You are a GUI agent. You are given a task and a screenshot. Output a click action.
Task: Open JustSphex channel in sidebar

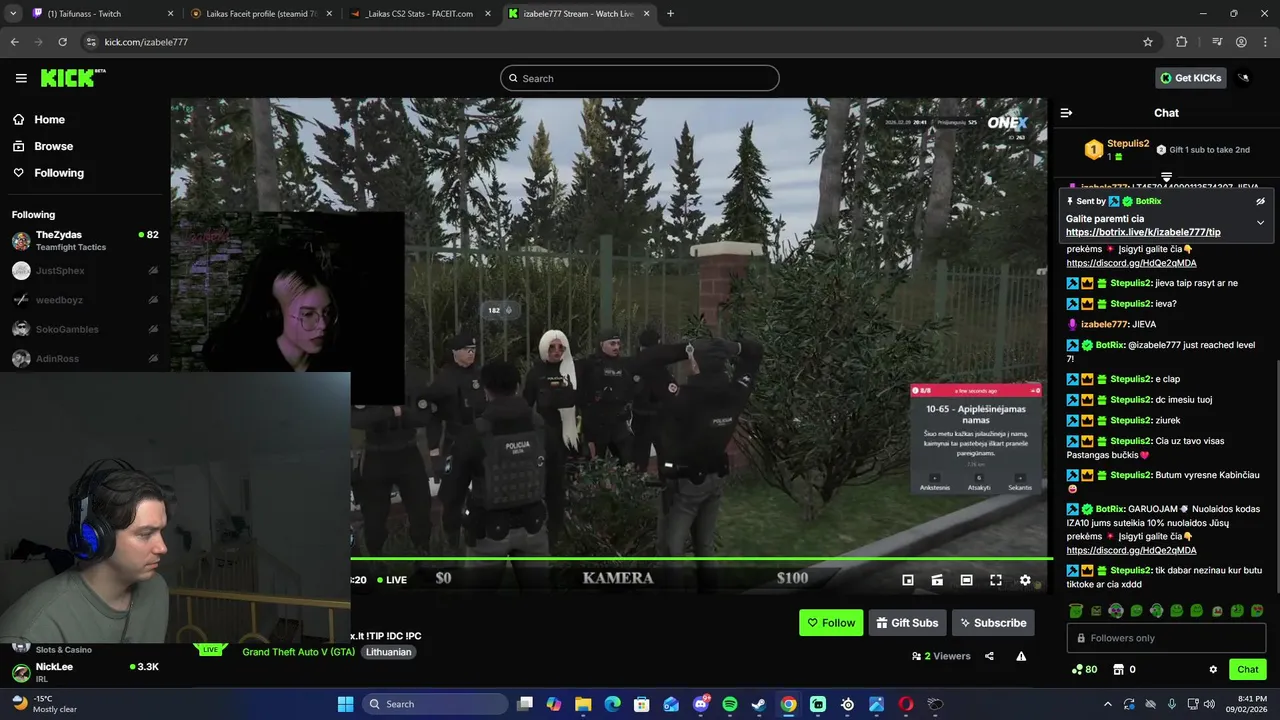pyautogui.click(x=85, y=271)
